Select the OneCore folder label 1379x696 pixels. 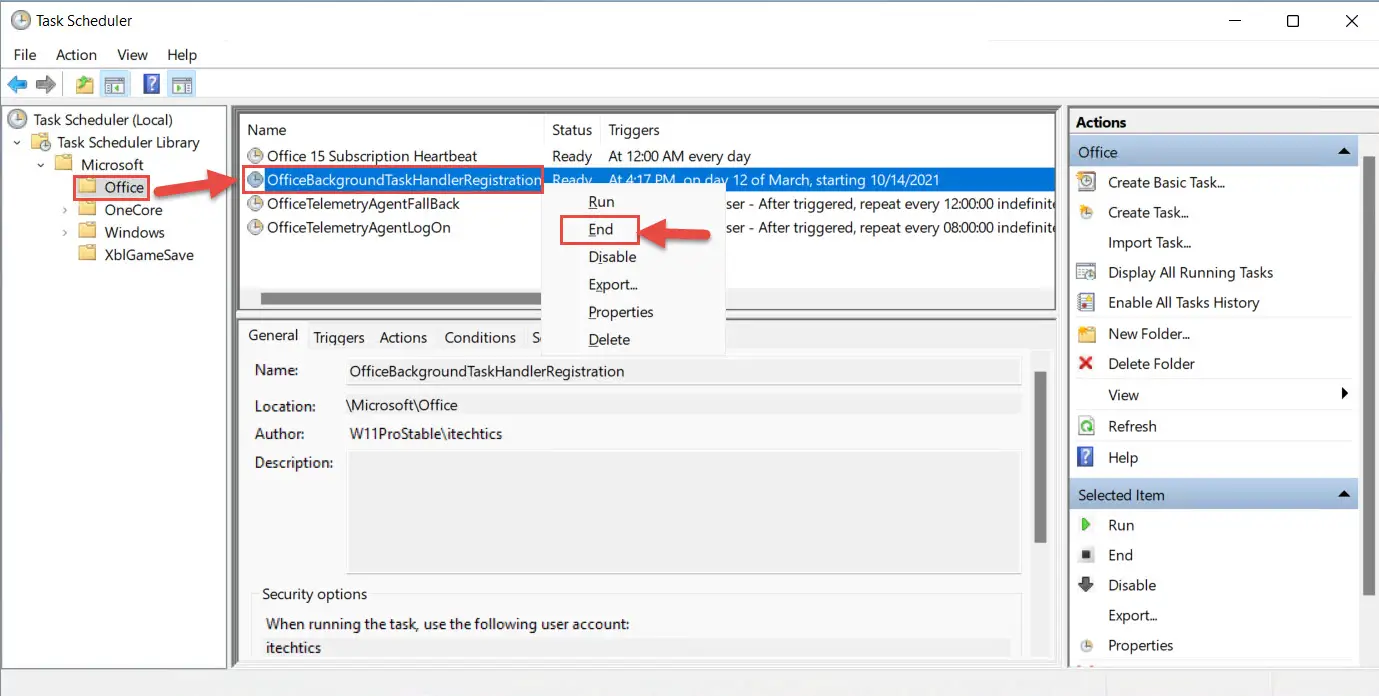[x=133, y=210]
